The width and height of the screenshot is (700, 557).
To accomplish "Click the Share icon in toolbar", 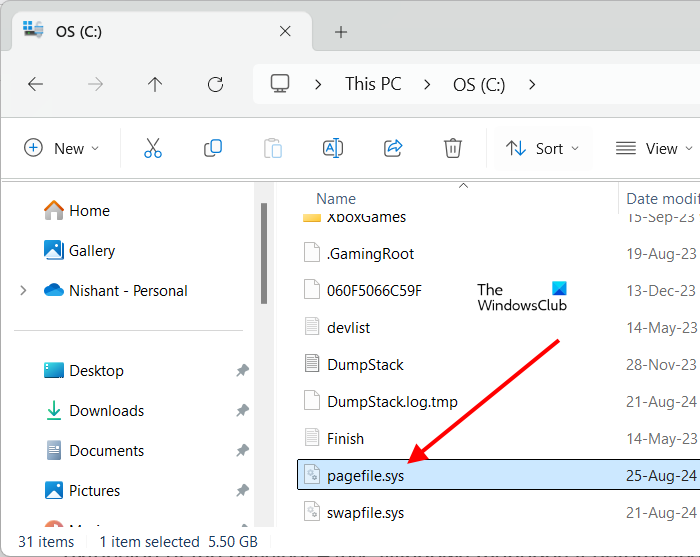I will [x=393, y=148].
